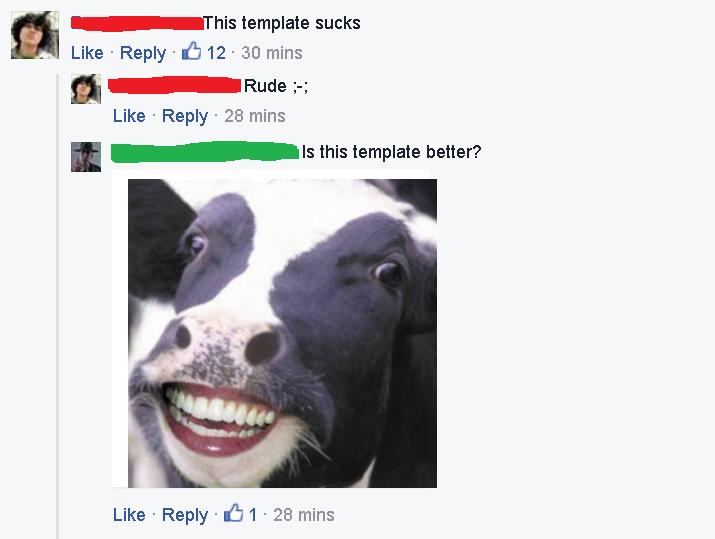Open the single-like count under the cow image
The image size is (715, 539).
(253, 515)
